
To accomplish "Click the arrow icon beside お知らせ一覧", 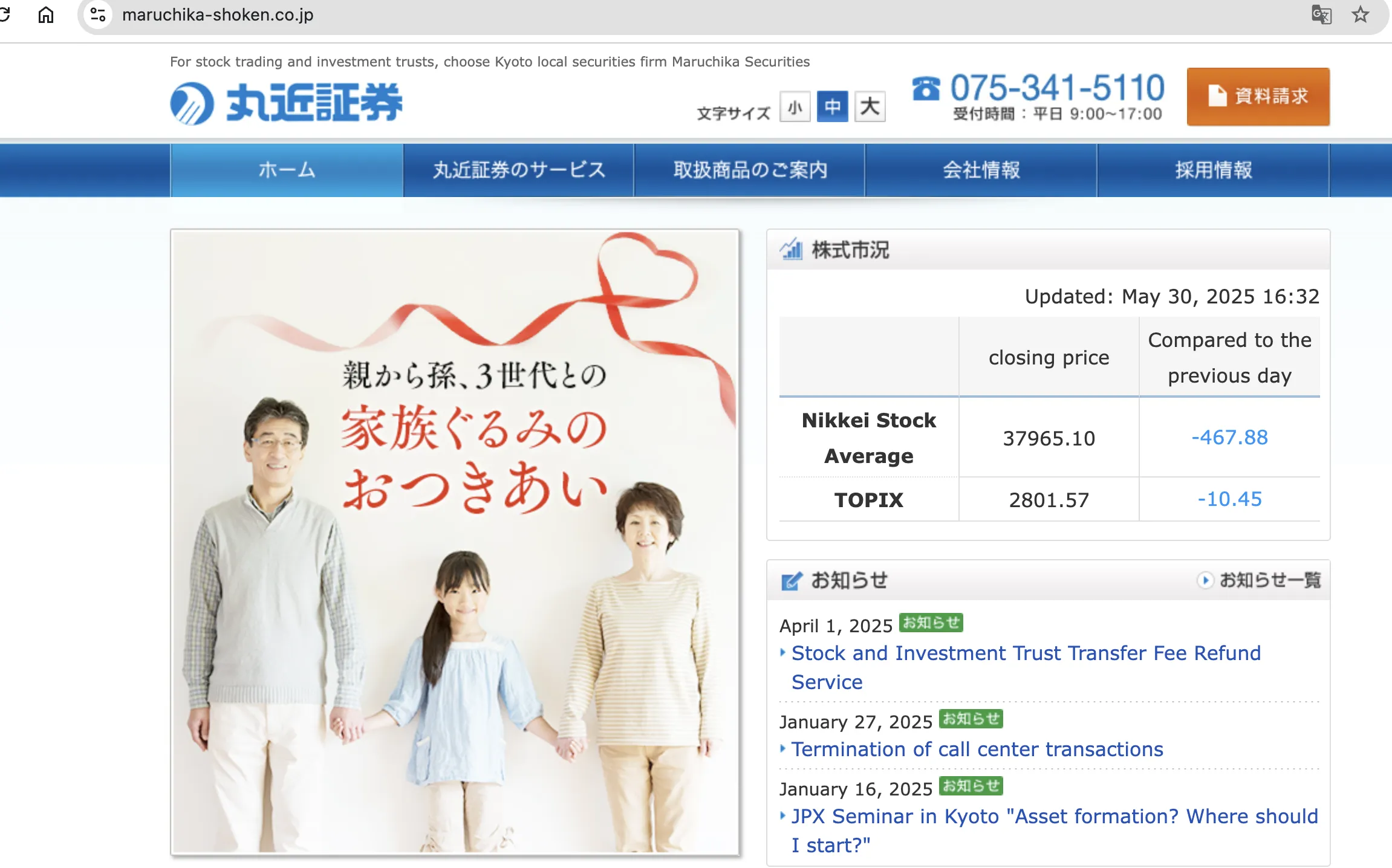I will (1205, 580).
